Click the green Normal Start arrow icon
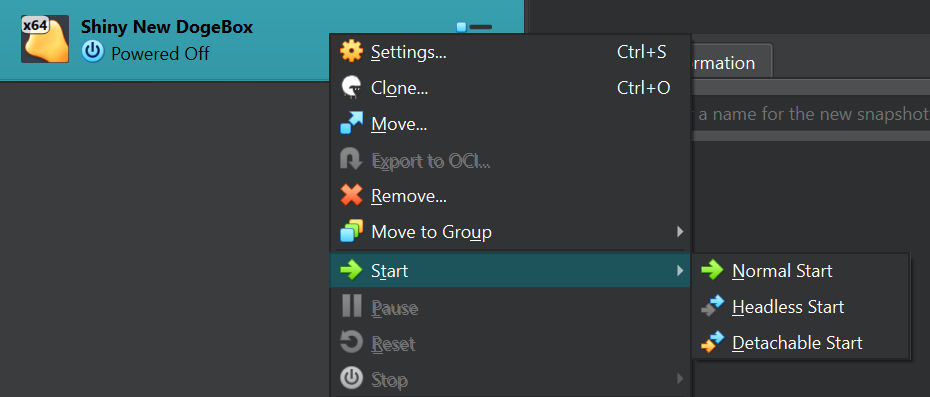The width and height of the screenshot is (930, 397). click(712, 271)
